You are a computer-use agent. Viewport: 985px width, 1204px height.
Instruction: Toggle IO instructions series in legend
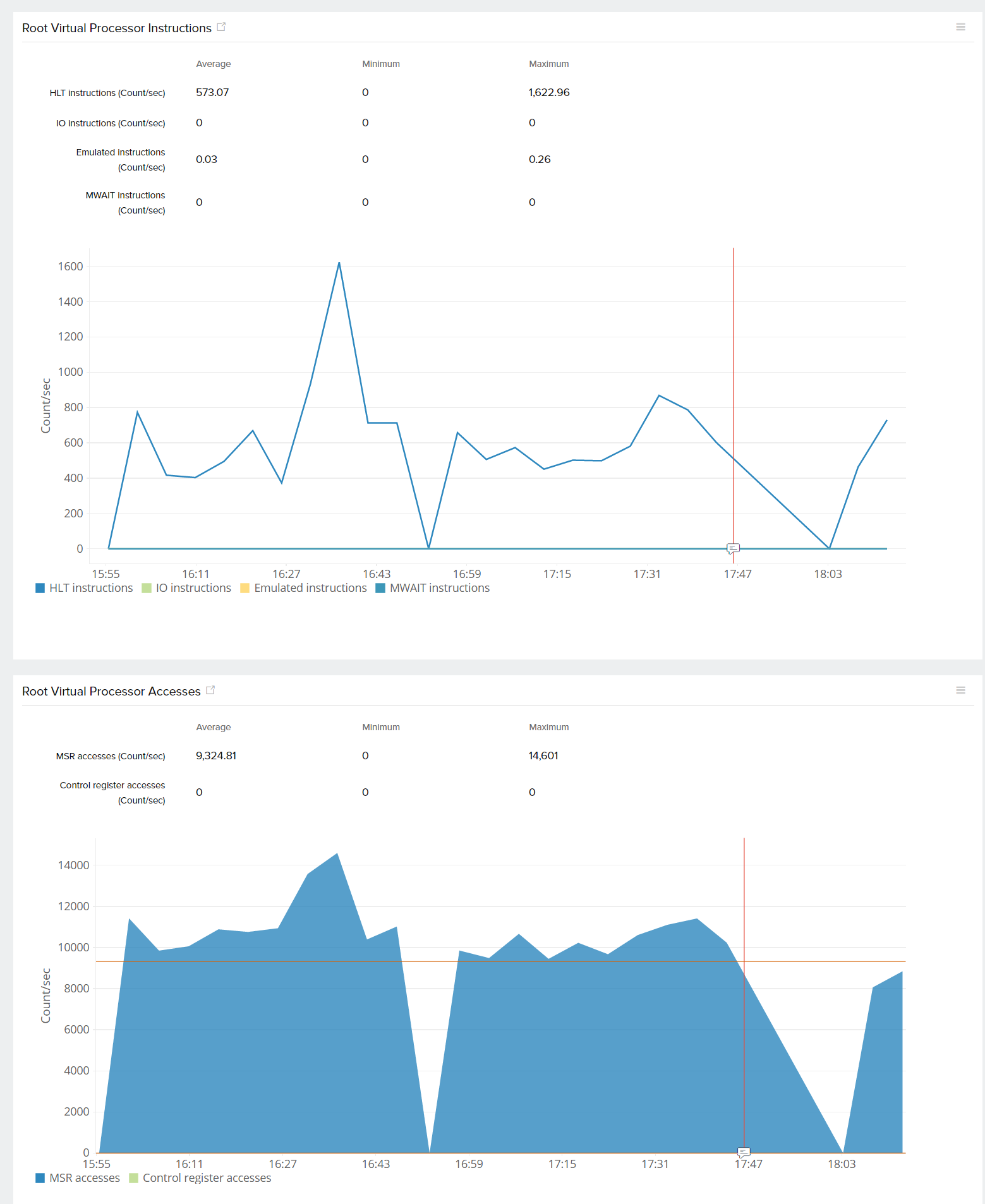(x=193, y=588)
